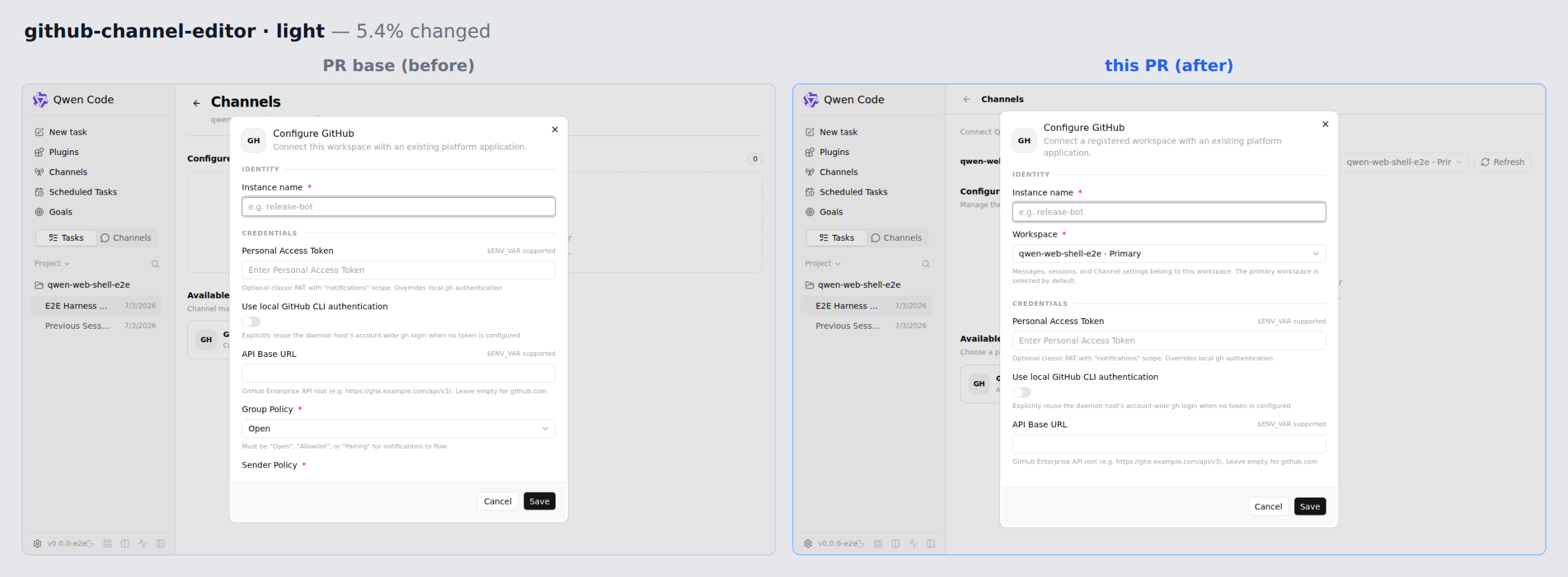Click the Qwen Code logo in the before panel

point(40,100)
